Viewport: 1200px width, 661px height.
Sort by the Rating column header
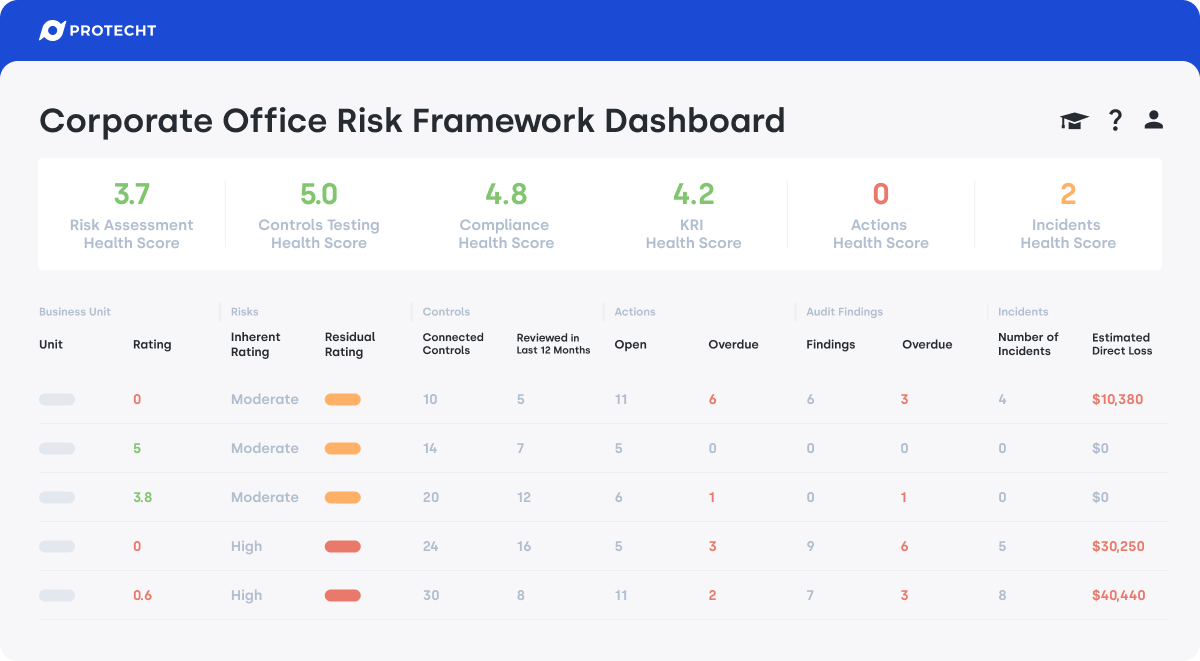click(152, 345)
